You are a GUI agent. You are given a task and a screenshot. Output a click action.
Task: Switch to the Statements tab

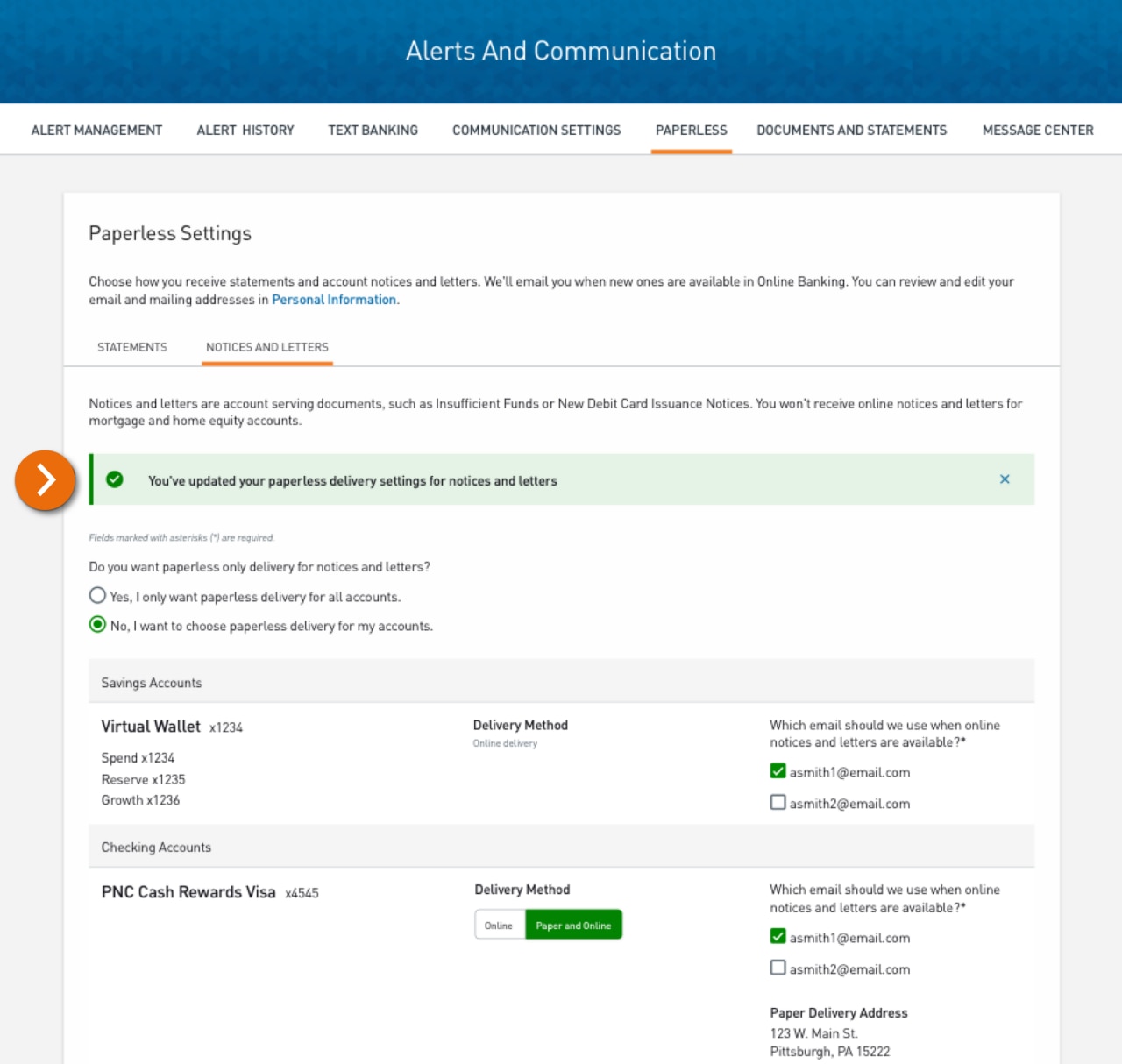tap(131, 347)
